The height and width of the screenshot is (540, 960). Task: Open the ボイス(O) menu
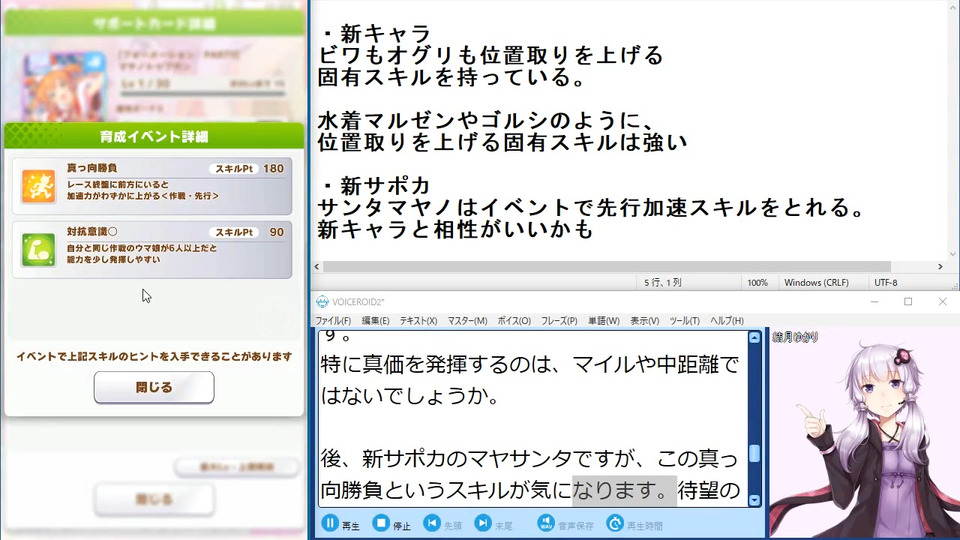point(514,321)
